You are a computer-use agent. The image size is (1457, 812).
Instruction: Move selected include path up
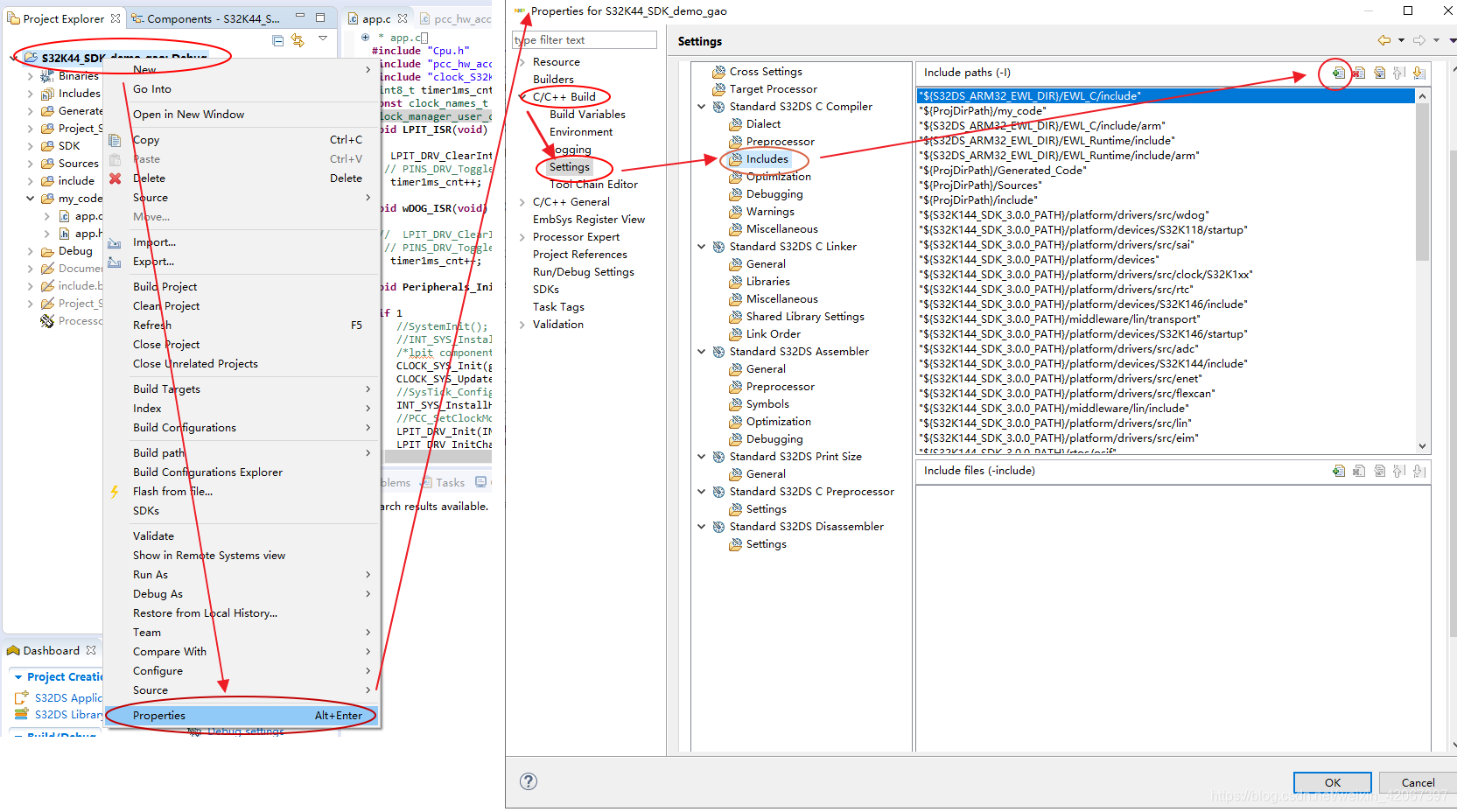coord(1399,73)
